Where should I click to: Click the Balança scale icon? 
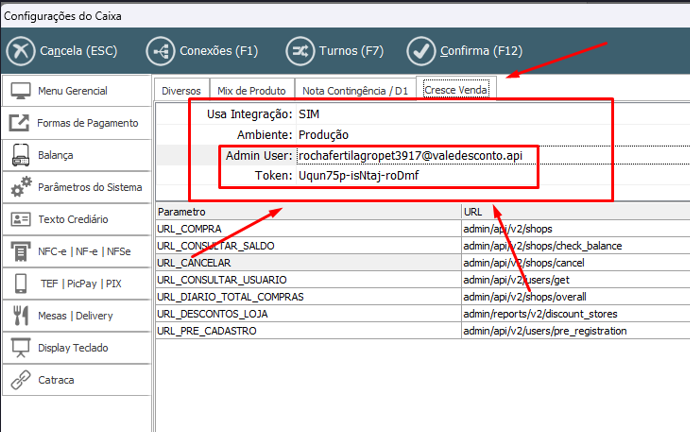(x=20, y=155)
